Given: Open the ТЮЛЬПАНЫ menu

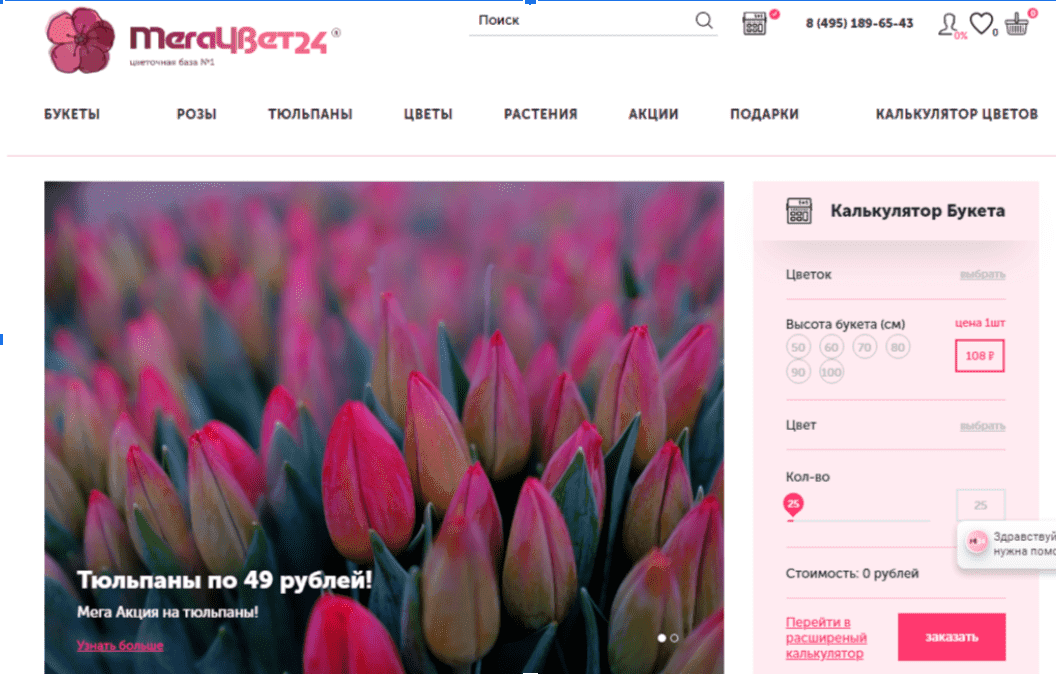Looking at the screenshot, I should (x=310, y=114).
